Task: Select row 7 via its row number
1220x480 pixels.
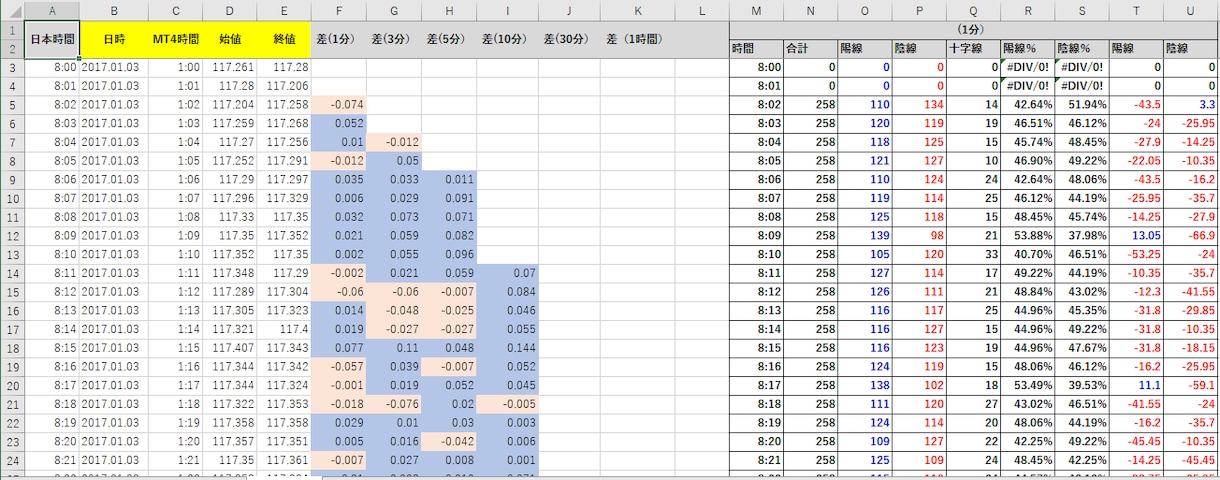Action: coord(12,142)
